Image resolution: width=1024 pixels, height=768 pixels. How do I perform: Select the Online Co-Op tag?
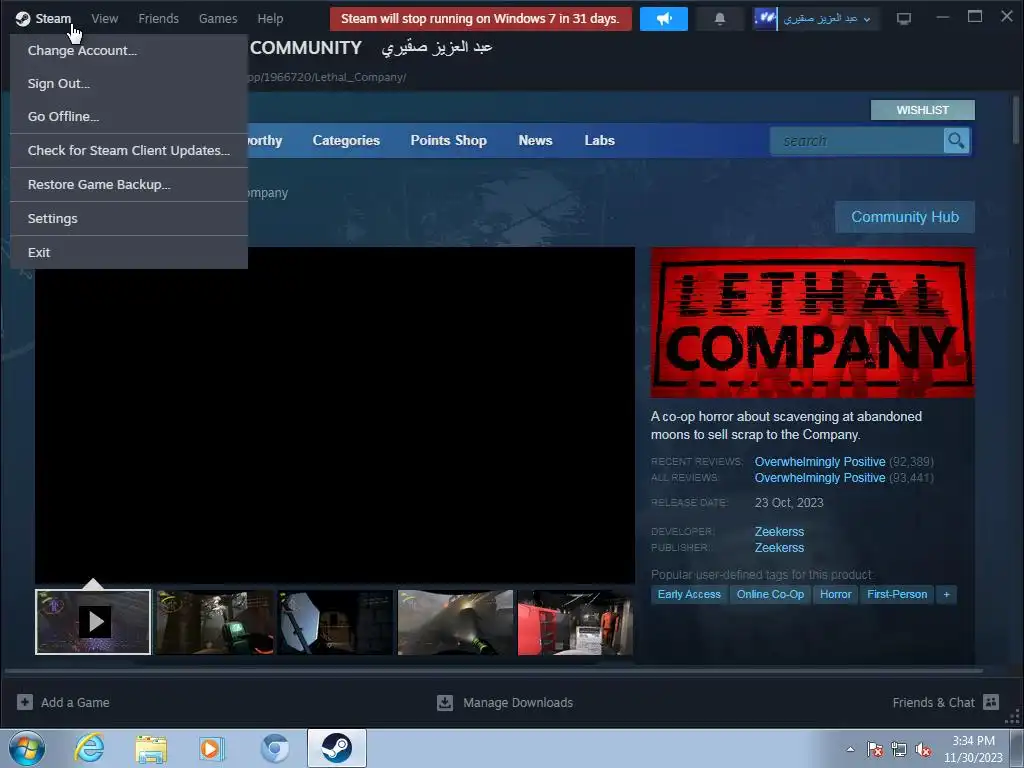pyautogui.click(x=770, y=594)
